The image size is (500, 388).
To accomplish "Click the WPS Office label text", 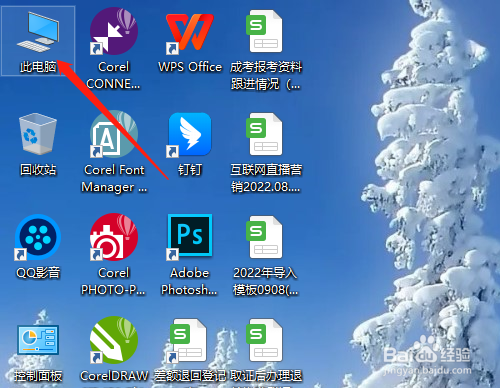I will [x=190, y=67].
